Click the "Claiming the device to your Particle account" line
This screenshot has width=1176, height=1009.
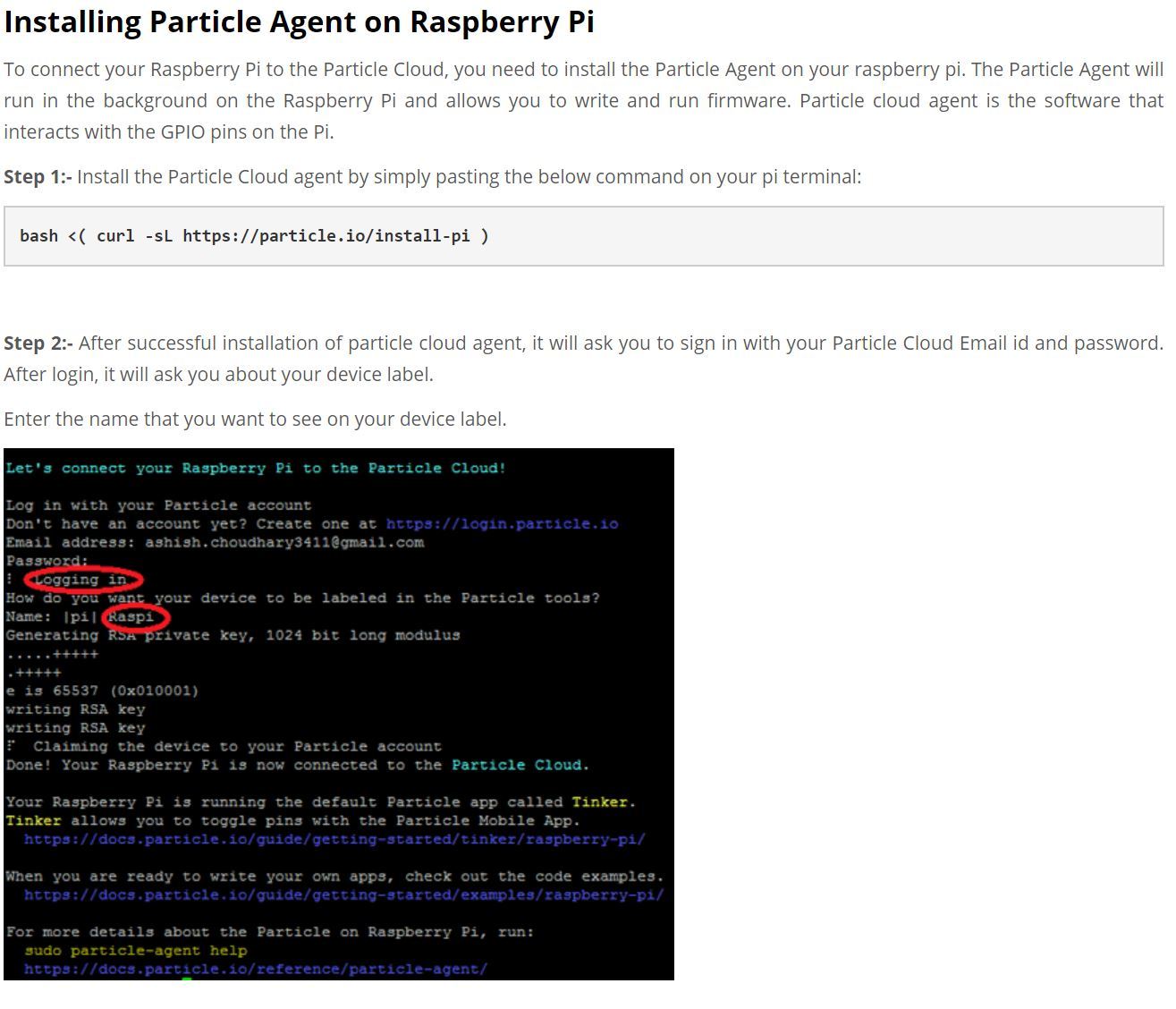(237, 746)
